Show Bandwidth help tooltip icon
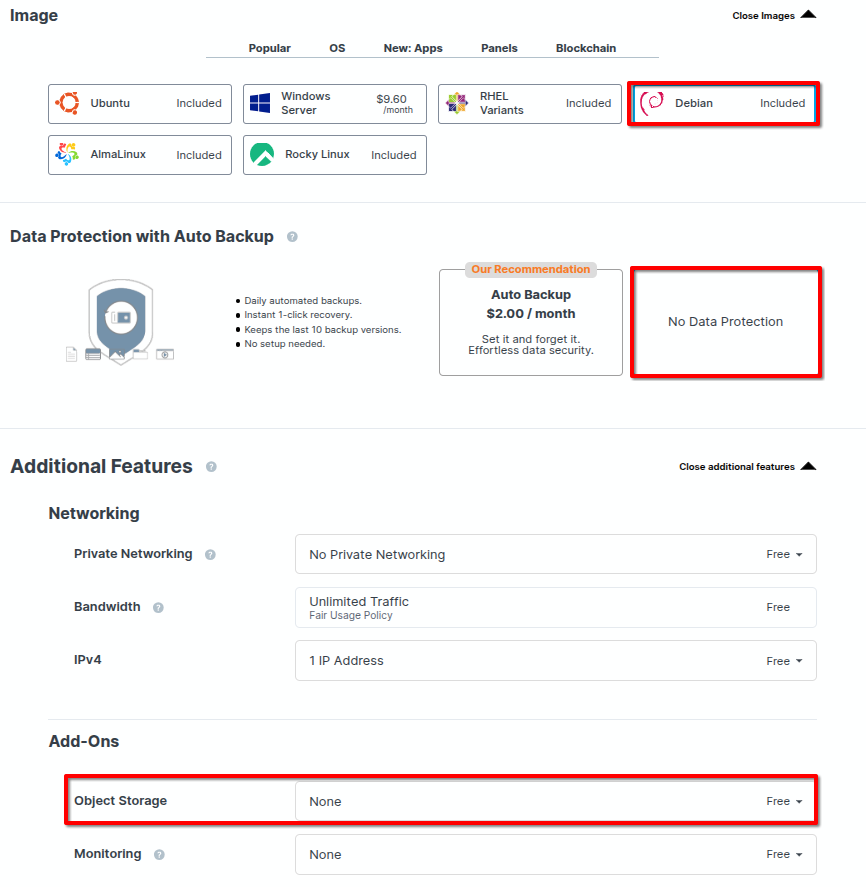The height and width of the screenshot is (887, 866). 158,608
